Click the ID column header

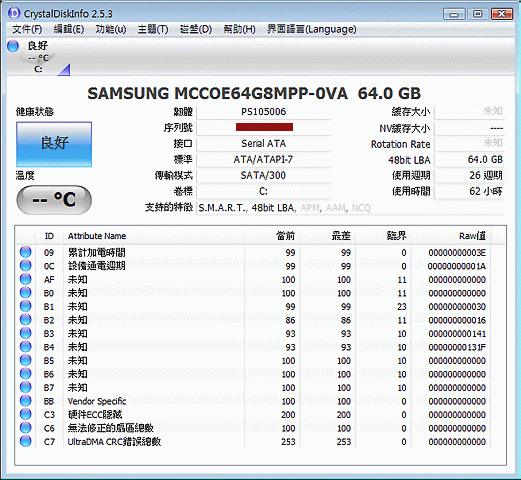pyautogui.click(x=49, y=236)
